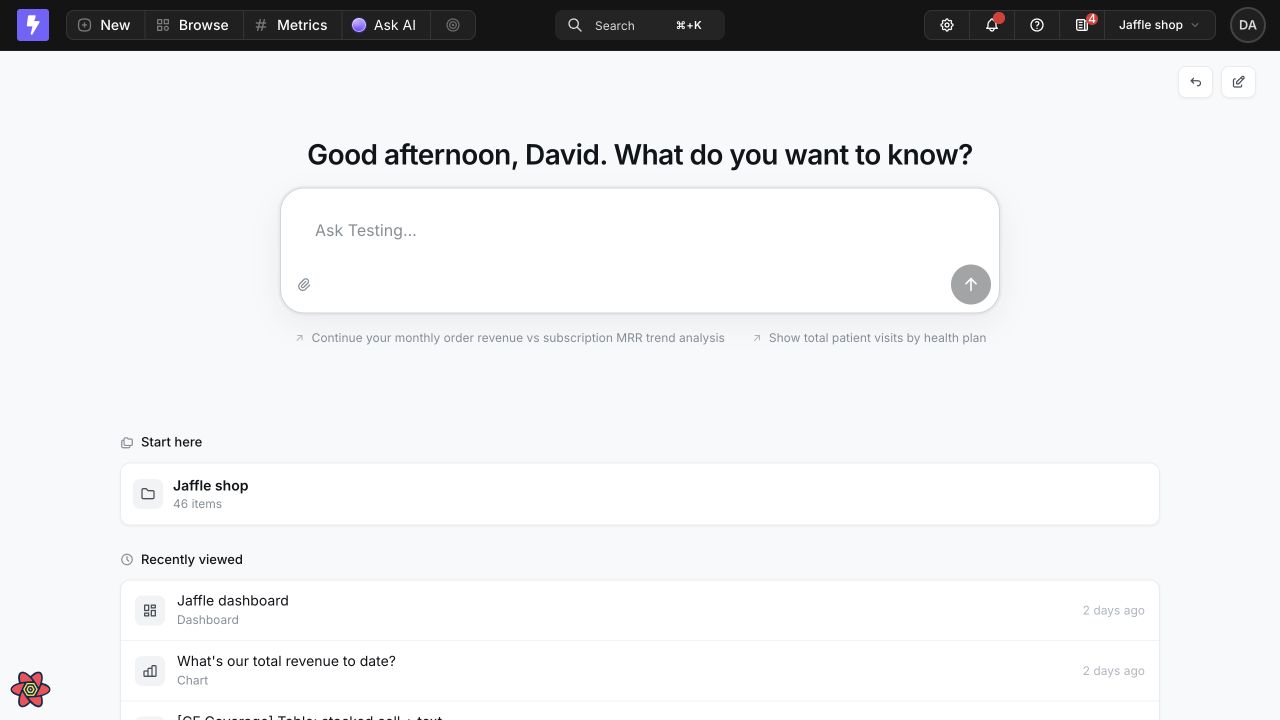The width and height of the screenshot is (1280, 720).
Task: Select suggestion about monthly order revenue vs MRR
Action: 509,338
